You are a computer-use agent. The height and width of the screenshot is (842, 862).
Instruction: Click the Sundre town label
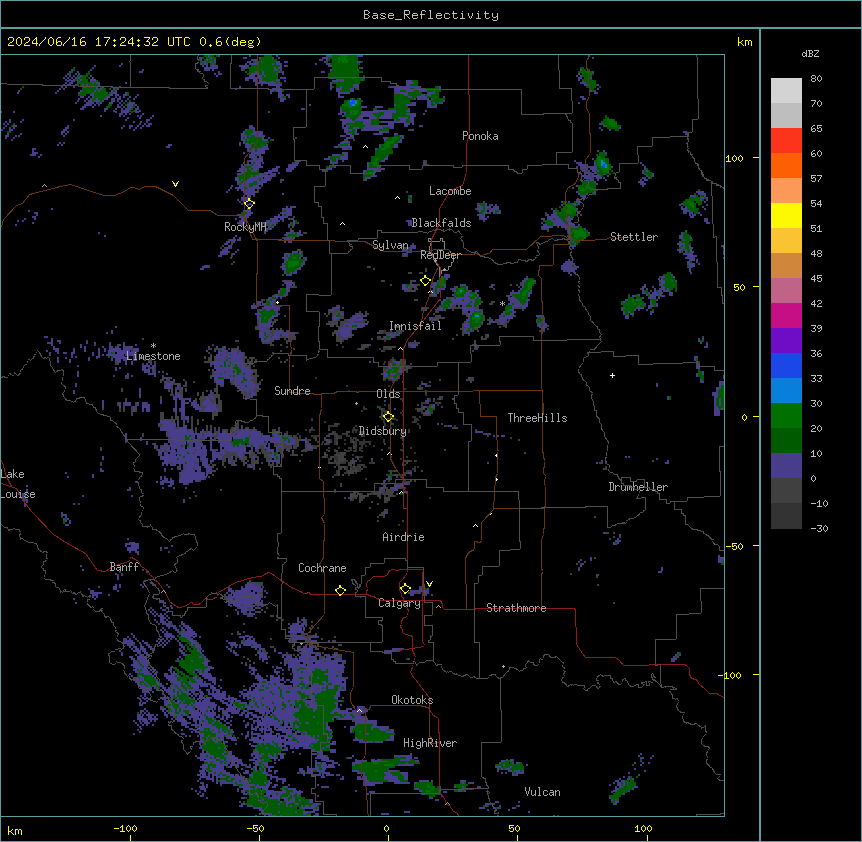point(292,391)
